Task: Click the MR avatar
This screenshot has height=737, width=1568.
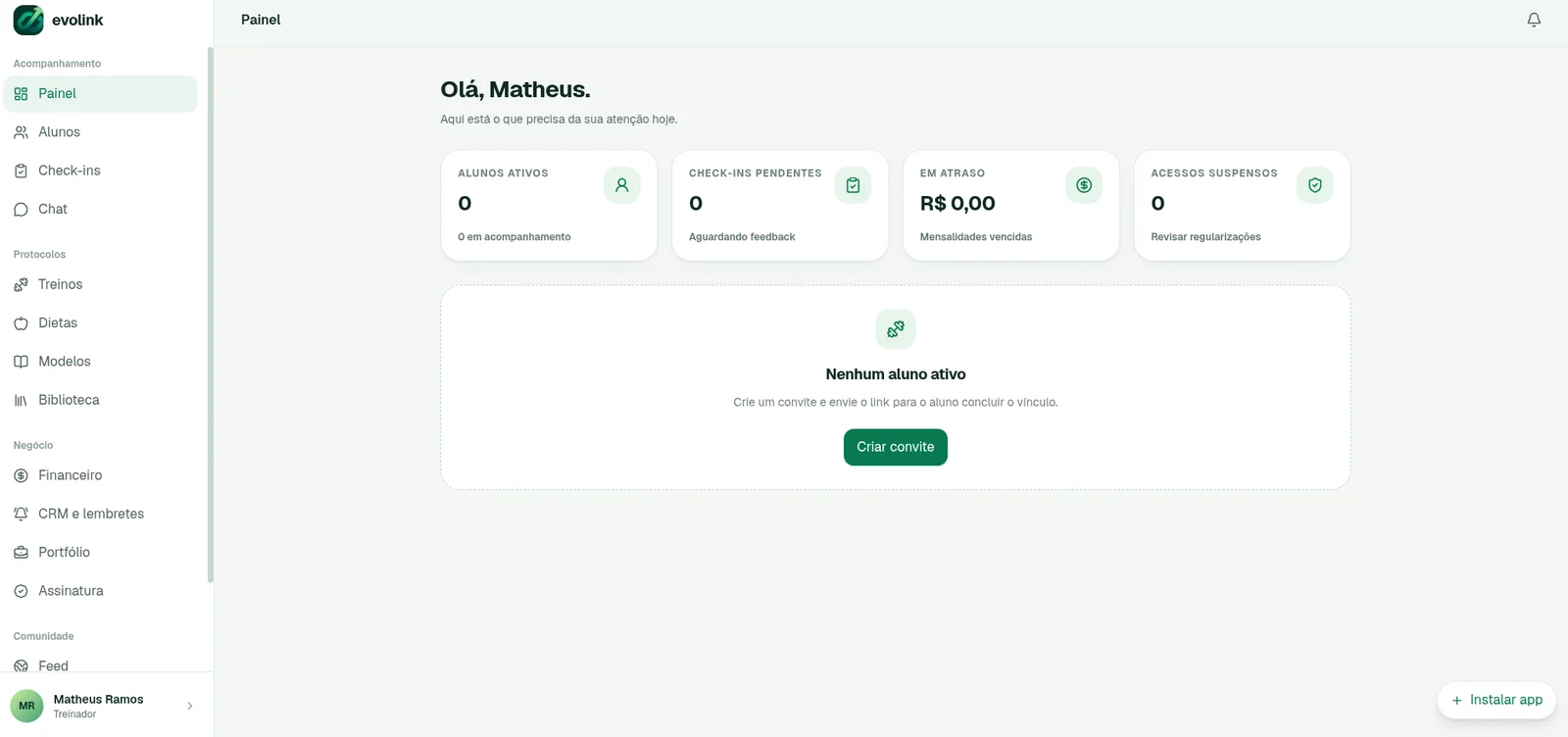Action: tap(26, 706)
